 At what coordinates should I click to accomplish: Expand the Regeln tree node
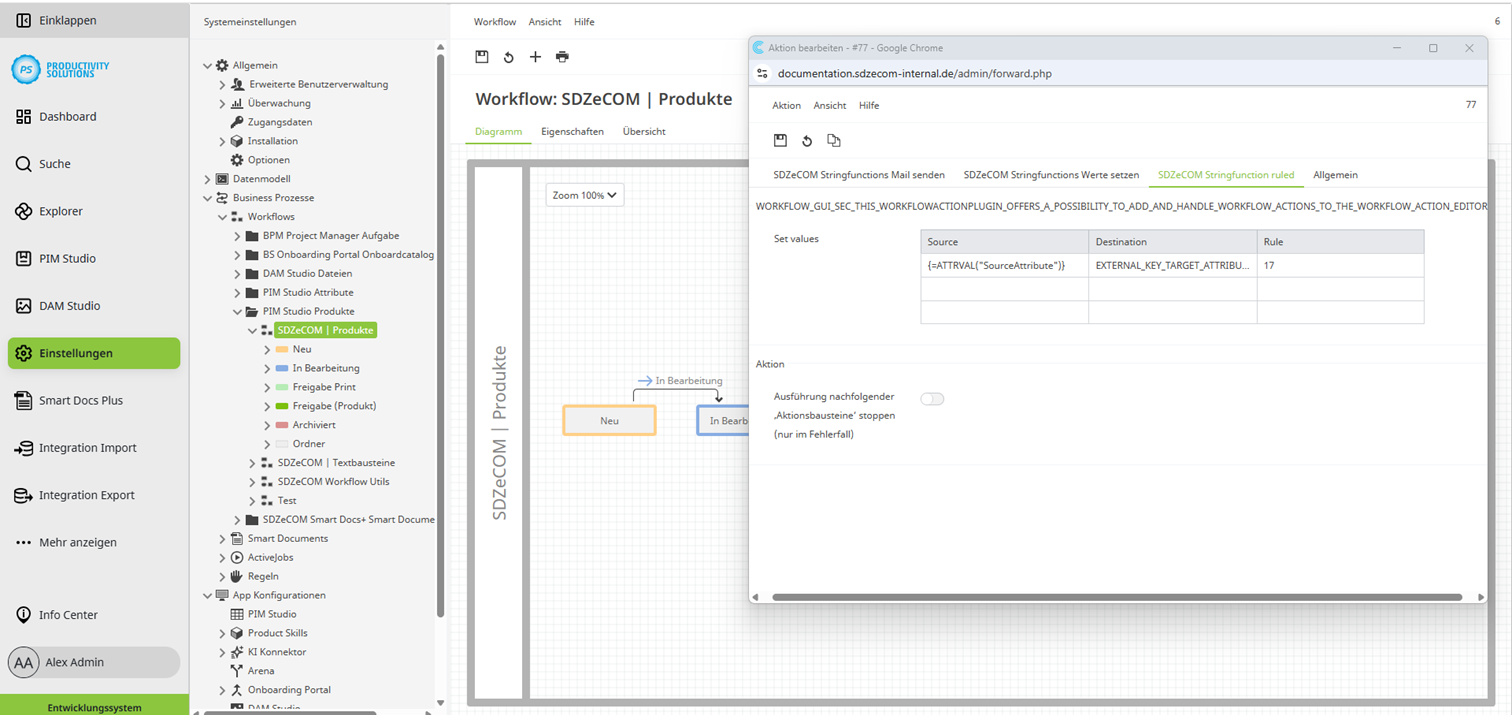[221, 576]
